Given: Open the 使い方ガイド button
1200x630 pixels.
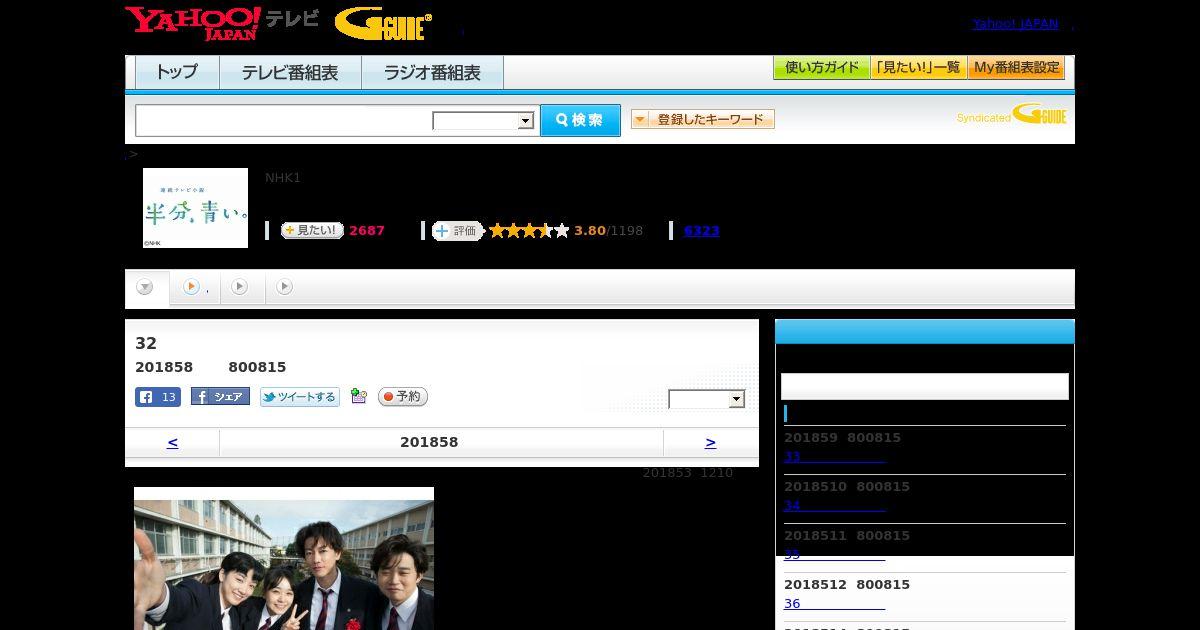Looking at the screenshot, I should (821, 68).
